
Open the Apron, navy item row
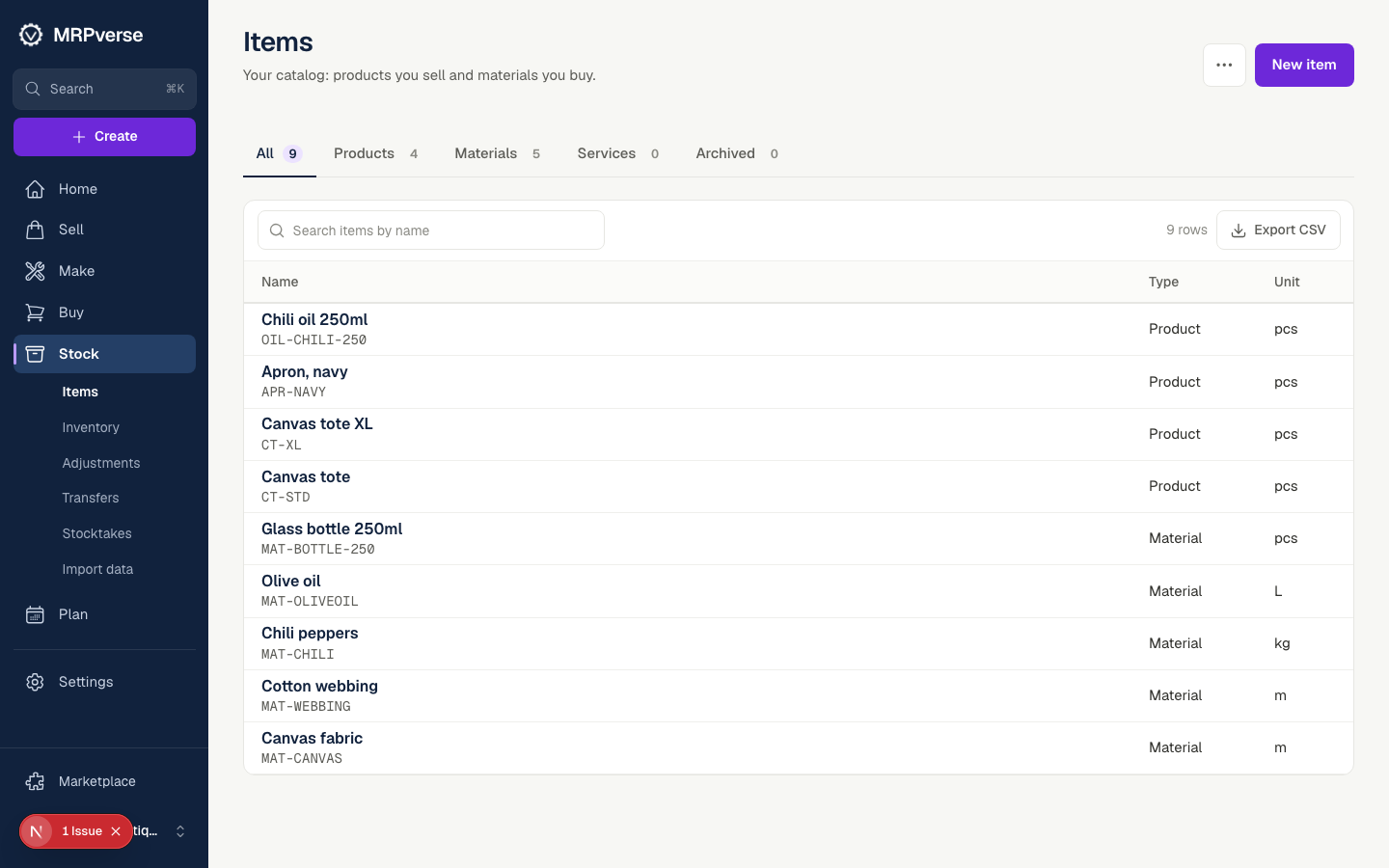pos(799,382)
